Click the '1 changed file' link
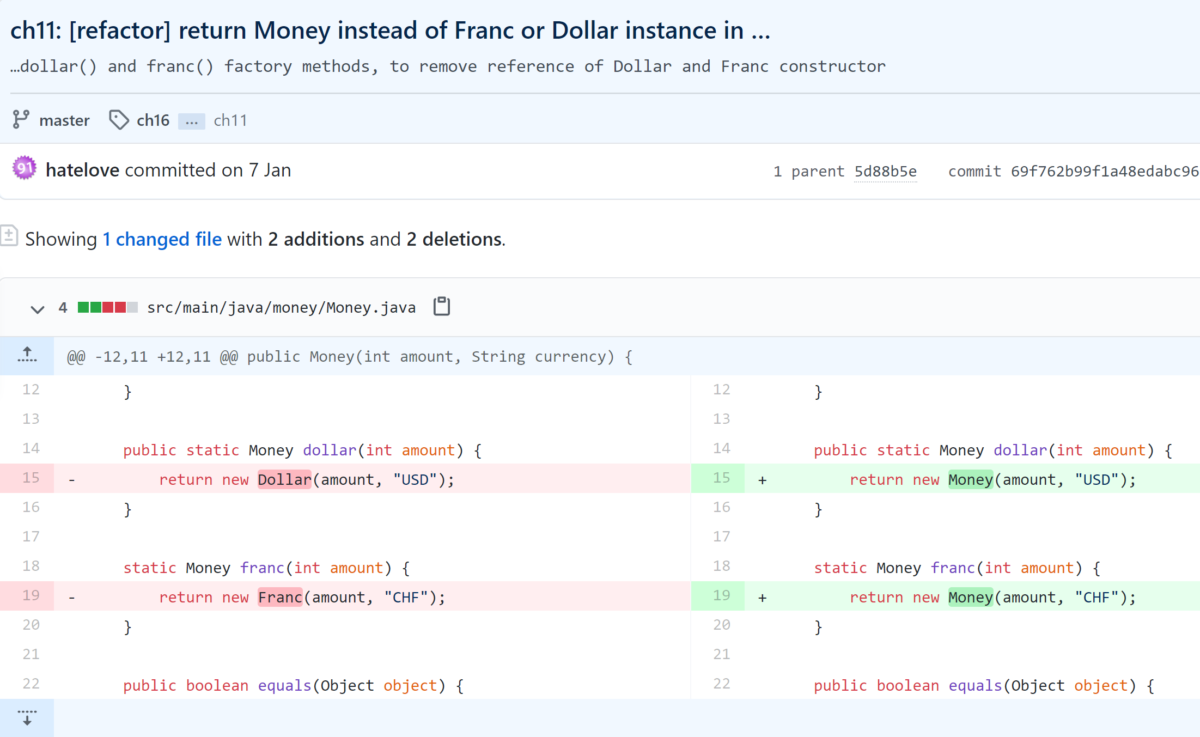The width and height of the screenshot is (1200, 737). [162, 239]
